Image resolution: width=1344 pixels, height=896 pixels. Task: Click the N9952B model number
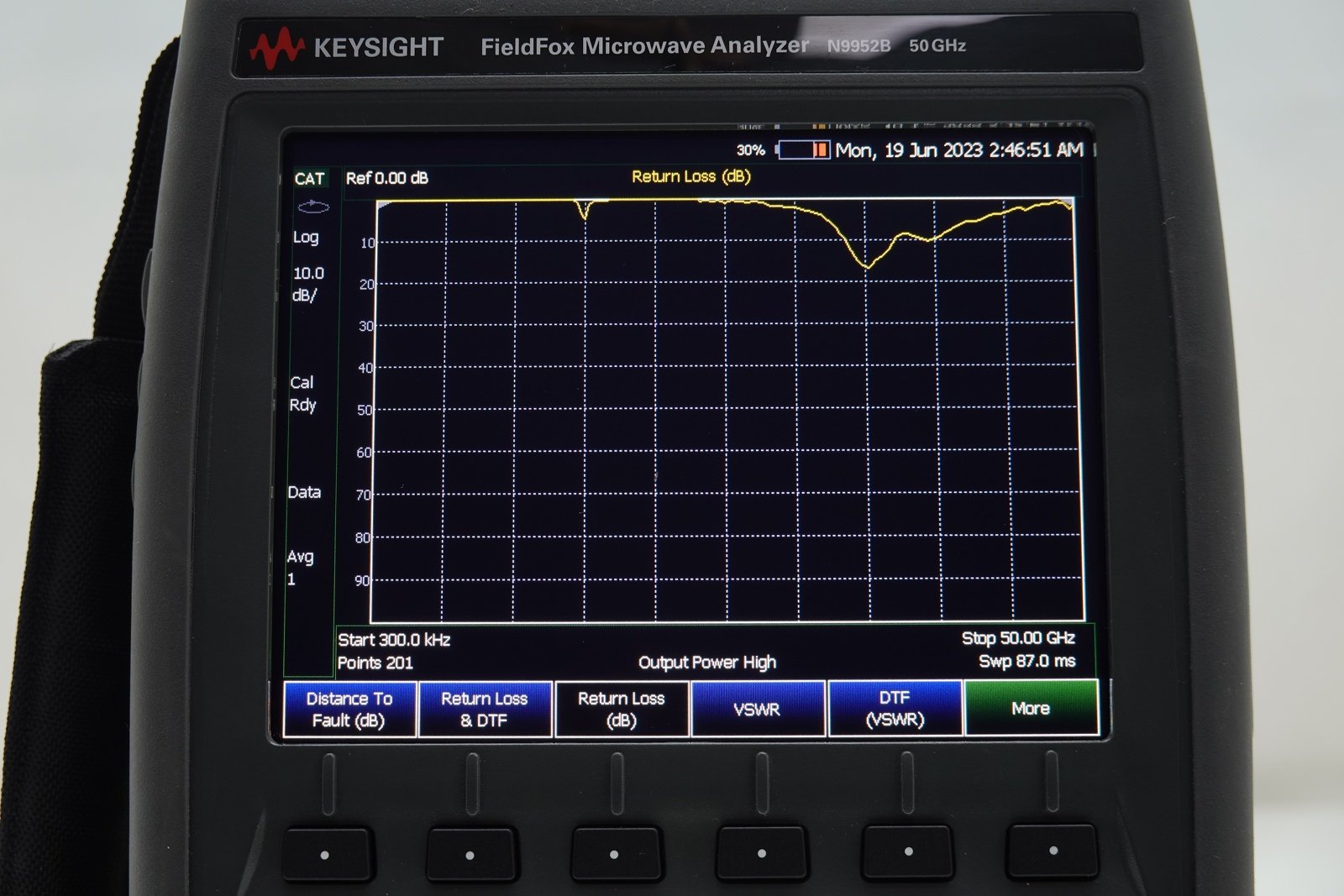point(858,46)
